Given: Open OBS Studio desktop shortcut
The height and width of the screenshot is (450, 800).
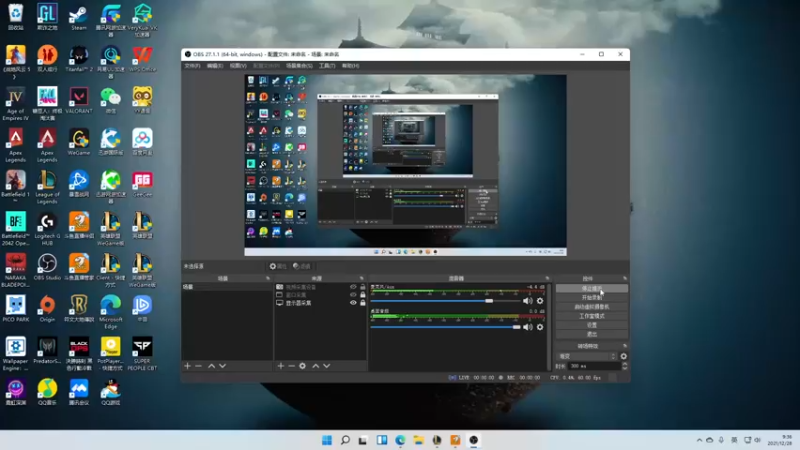Looking at the screenshot, I should [47, 267].
